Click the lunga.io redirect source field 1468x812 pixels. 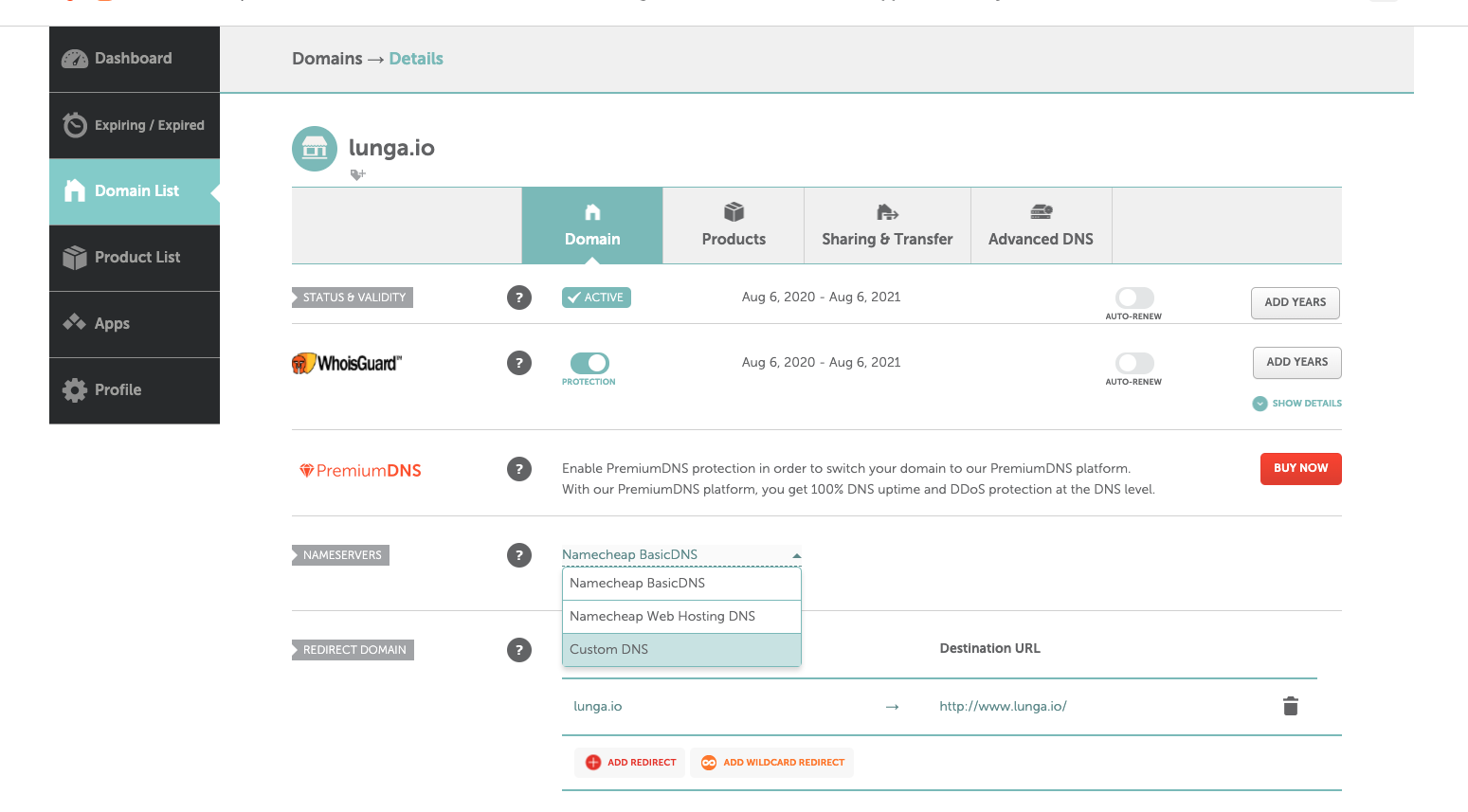point(598,707)
